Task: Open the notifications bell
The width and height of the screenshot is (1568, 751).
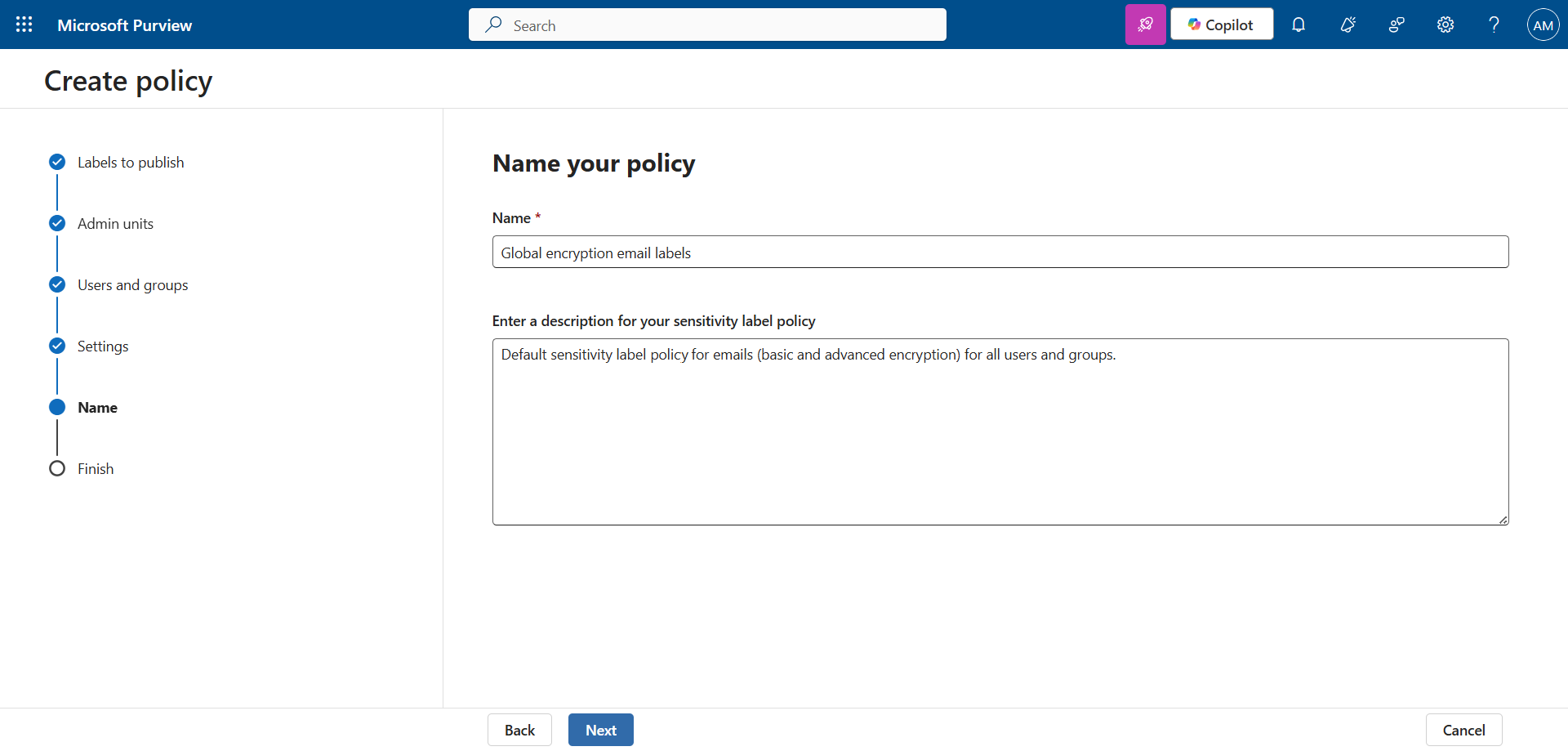Action: (1298, 25)
